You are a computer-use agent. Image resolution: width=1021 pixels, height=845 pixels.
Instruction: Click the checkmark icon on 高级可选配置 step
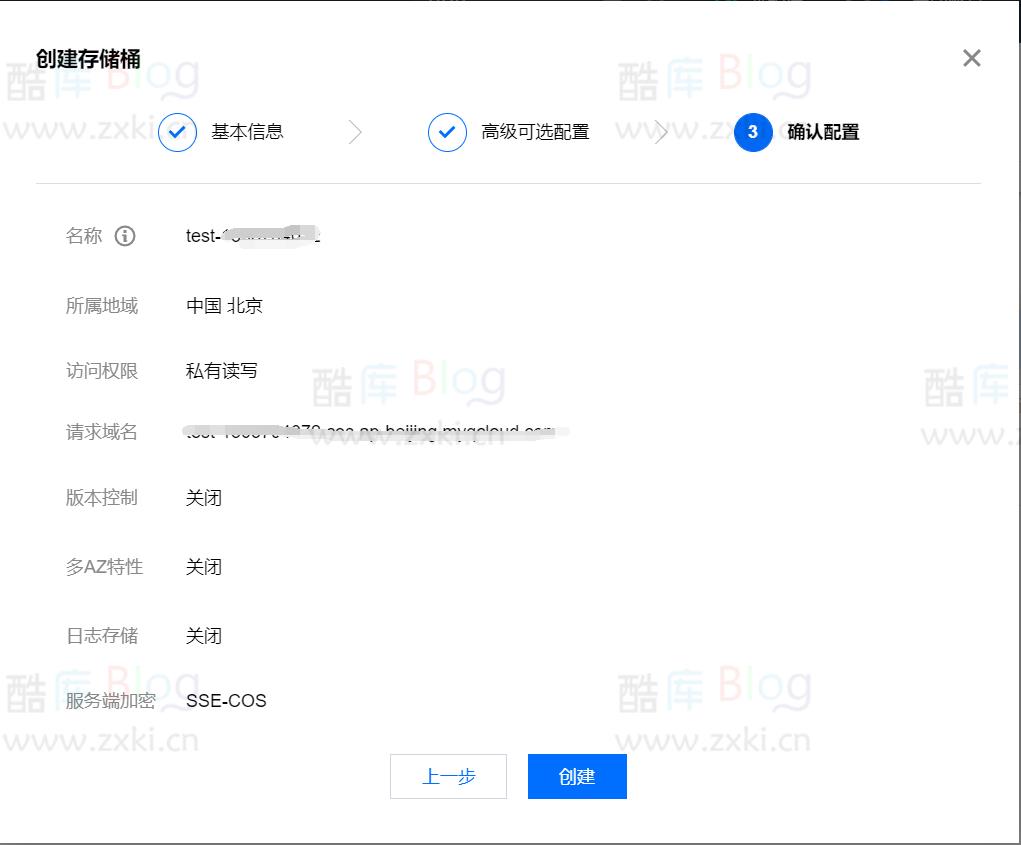point(446,132)
